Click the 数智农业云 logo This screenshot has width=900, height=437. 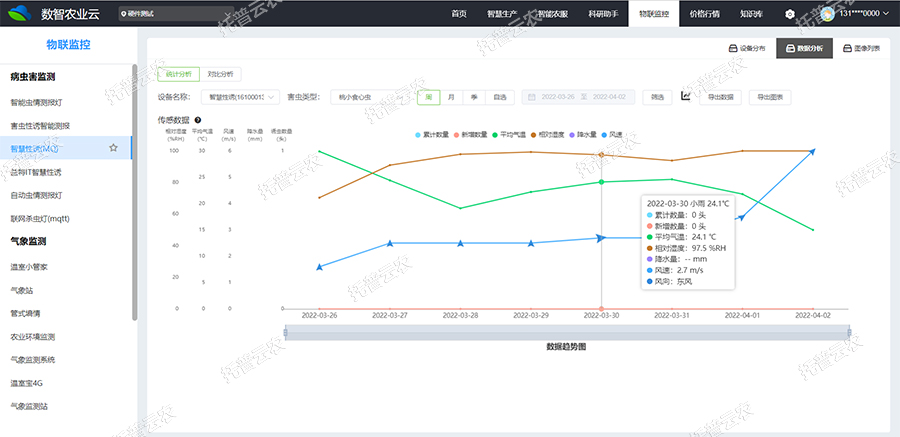coord(57,14)
